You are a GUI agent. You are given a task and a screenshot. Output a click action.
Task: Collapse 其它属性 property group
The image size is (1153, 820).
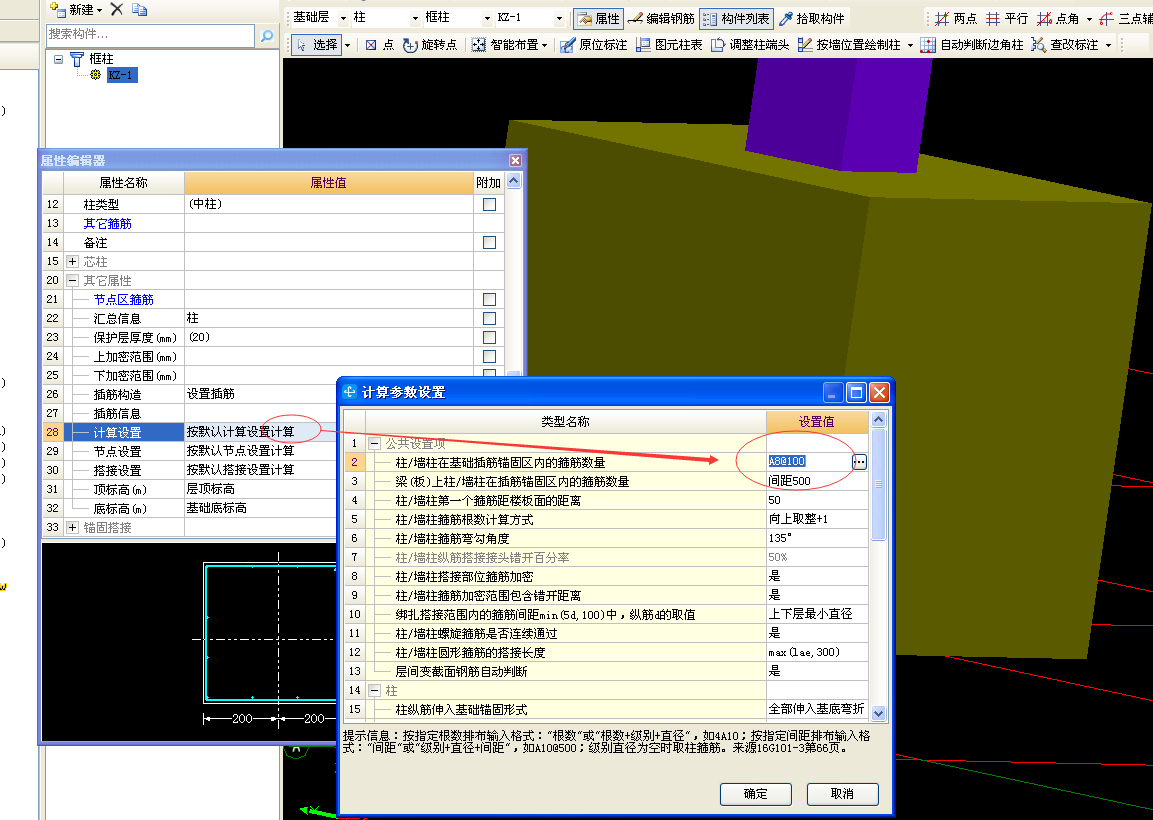pyautogui.click(x=72, y=280)
